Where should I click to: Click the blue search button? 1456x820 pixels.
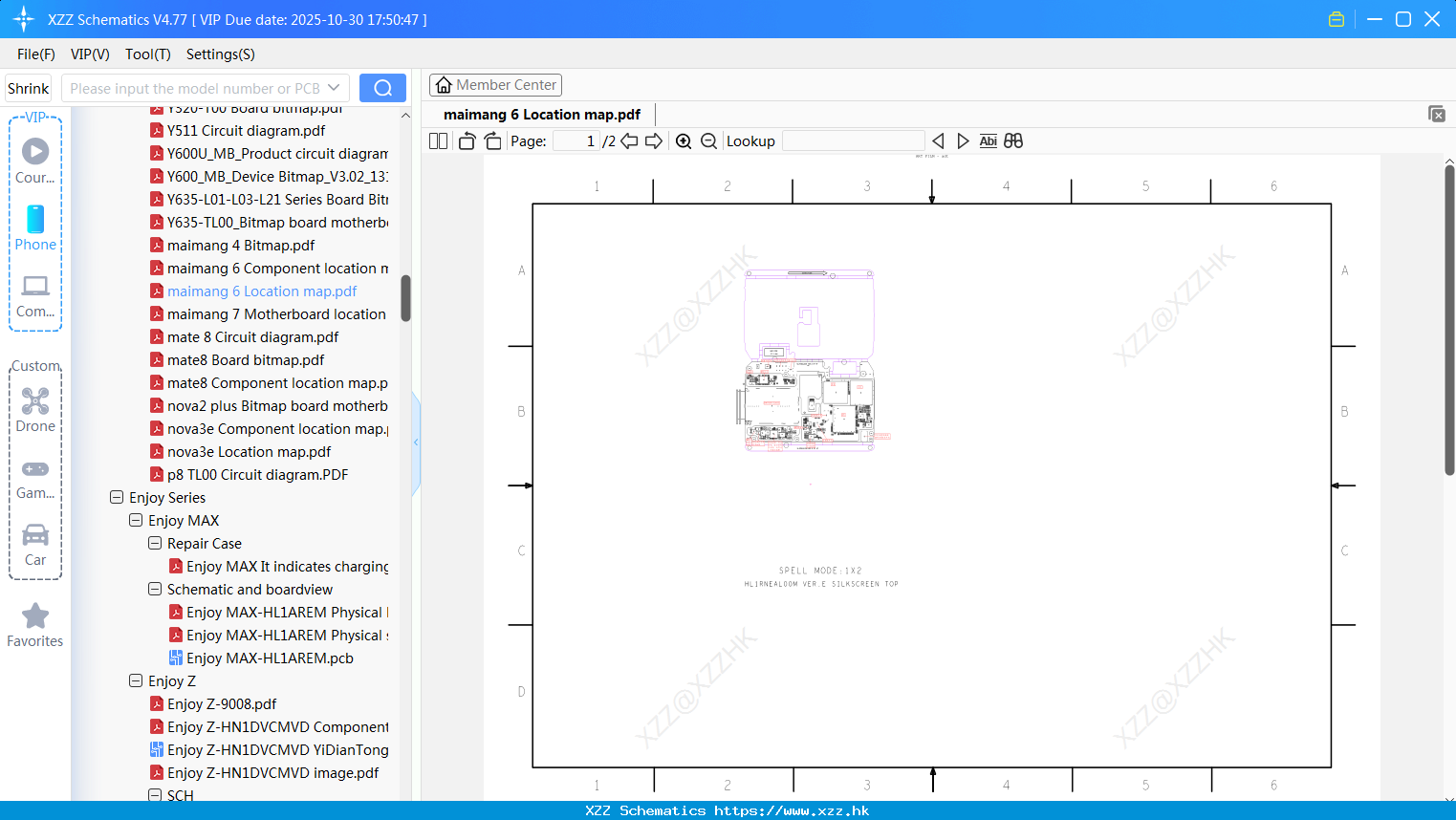[382, 88]
